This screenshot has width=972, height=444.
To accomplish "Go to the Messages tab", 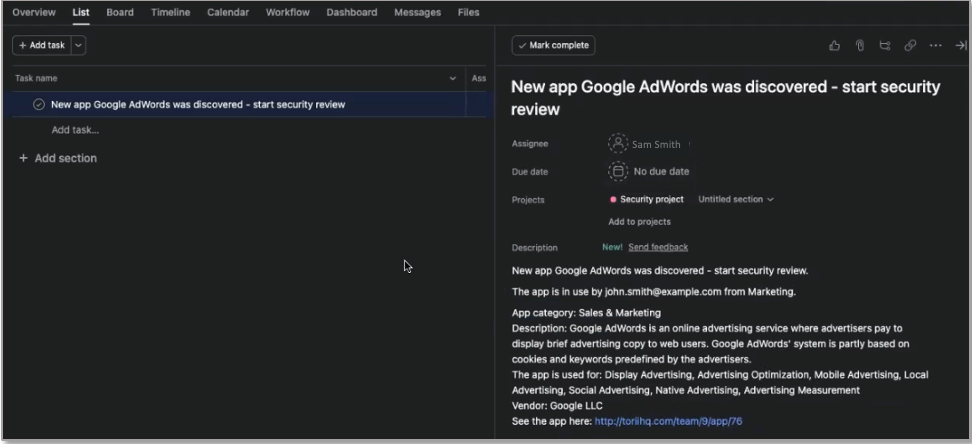I will [418, 12].
